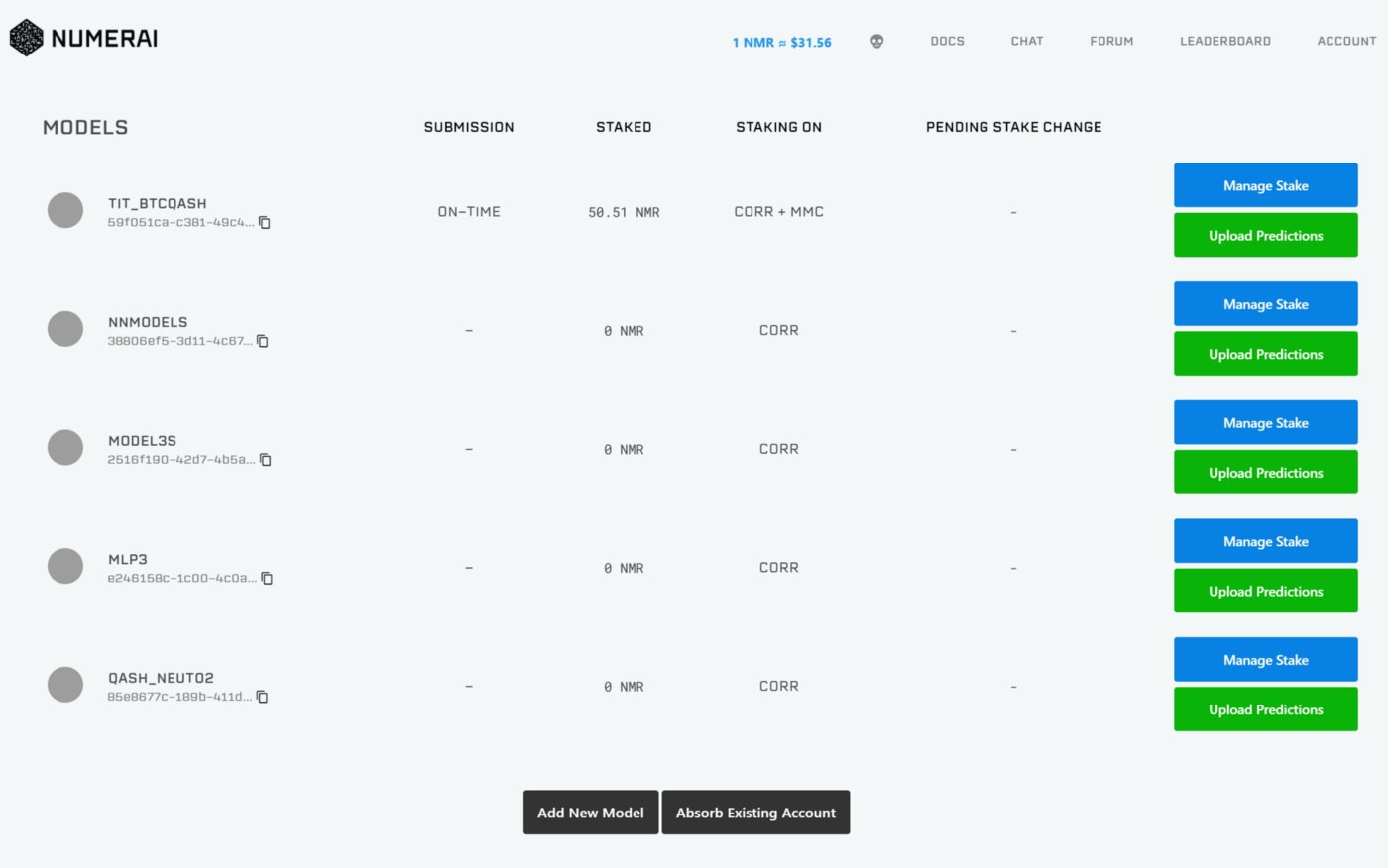The image size is (1388, 868).
Task: Click Absorb Existing Account
Action: coord(755,813)
